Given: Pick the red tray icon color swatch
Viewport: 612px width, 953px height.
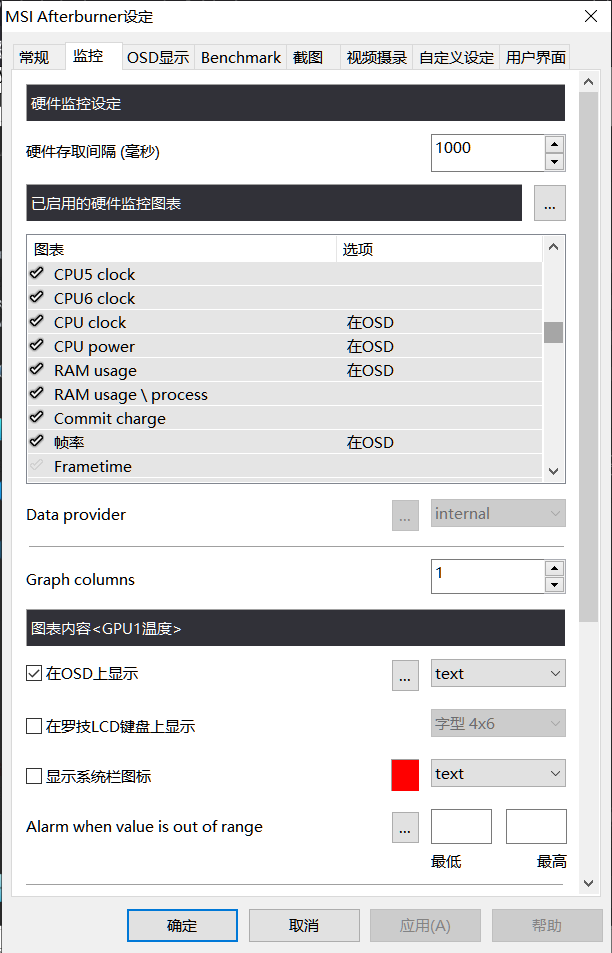Looking at the screenshot, I should point(405,775).
